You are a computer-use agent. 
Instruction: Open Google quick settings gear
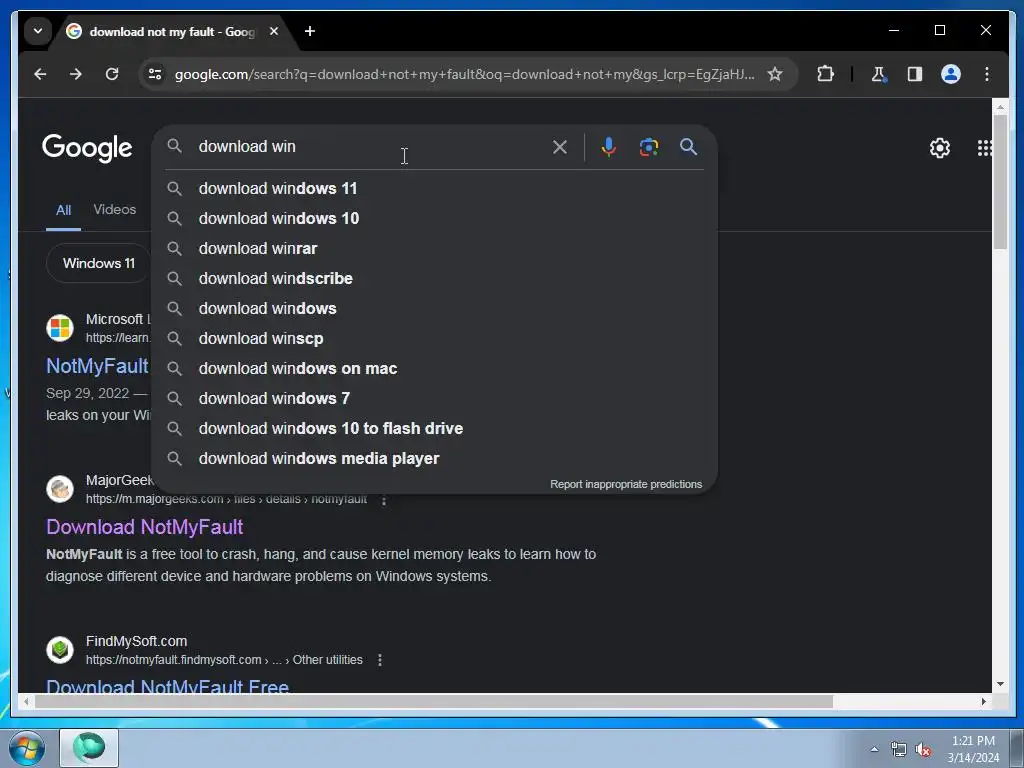point(940,148)
